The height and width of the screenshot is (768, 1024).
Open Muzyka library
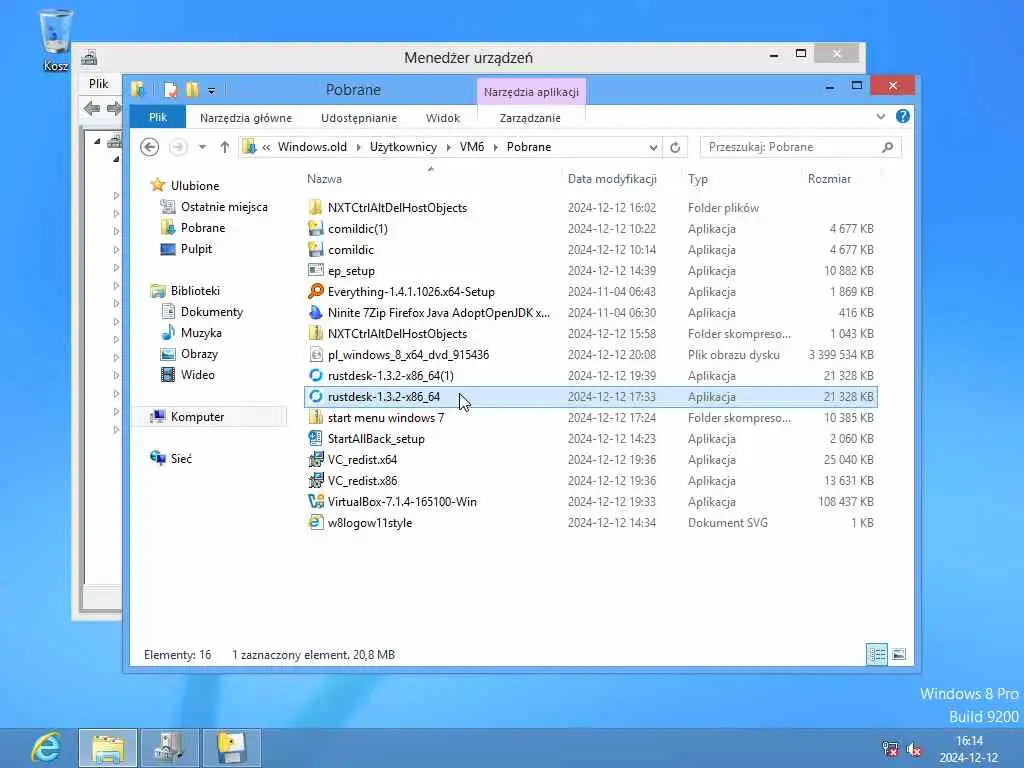pyautogui.click(x=200, y=333)
